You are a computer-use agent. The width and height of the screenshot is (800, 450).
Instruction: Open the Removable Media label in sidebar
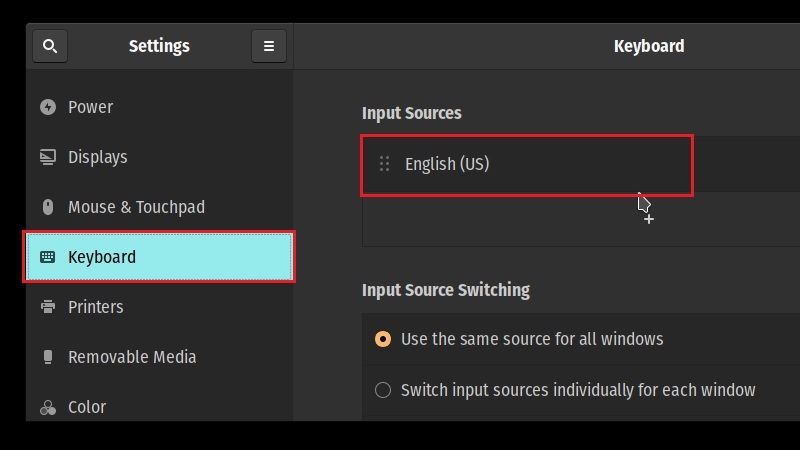click(131, 357)
